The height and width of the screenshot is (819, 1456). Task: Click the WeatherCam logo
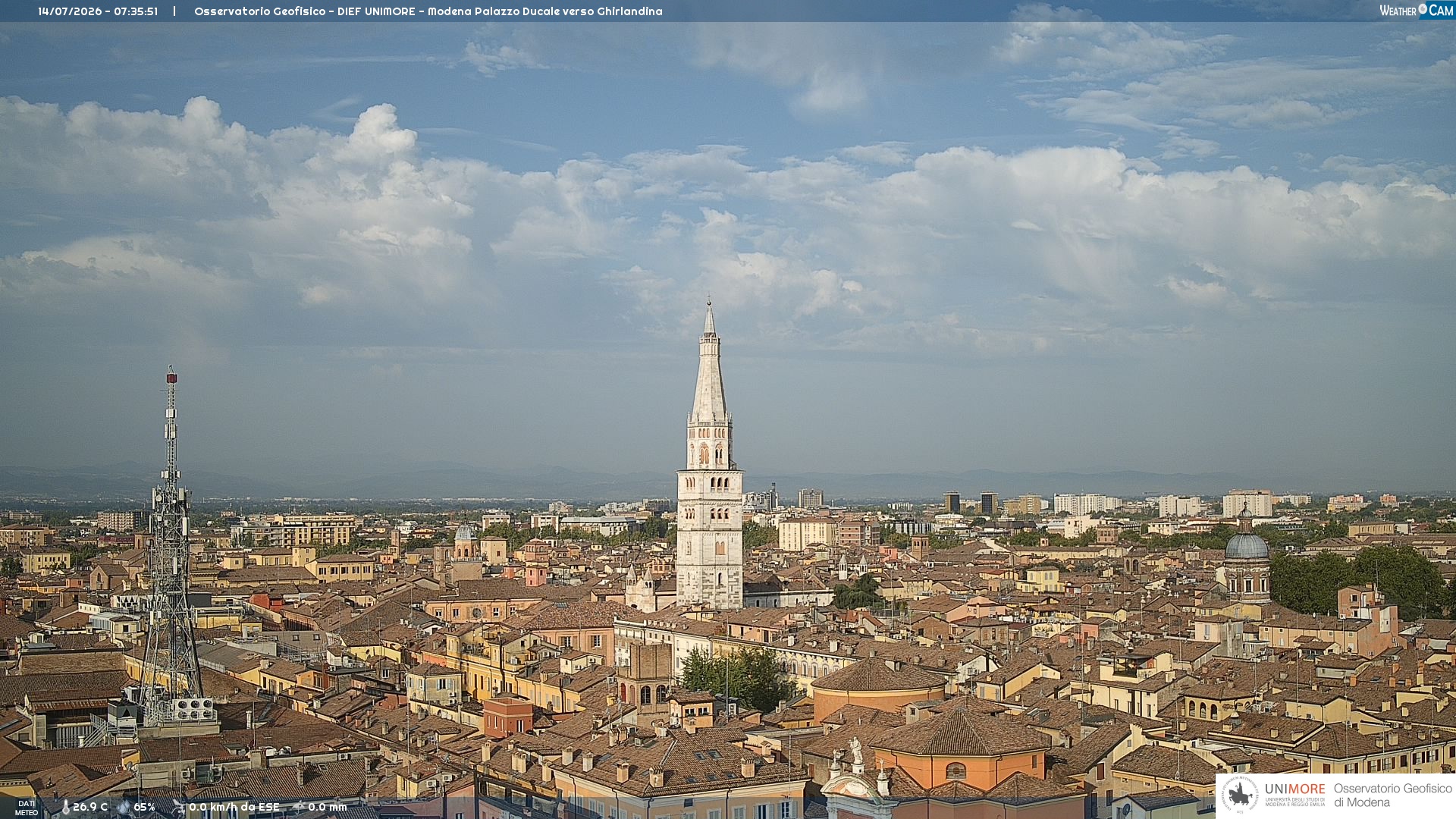(1416, 11)
